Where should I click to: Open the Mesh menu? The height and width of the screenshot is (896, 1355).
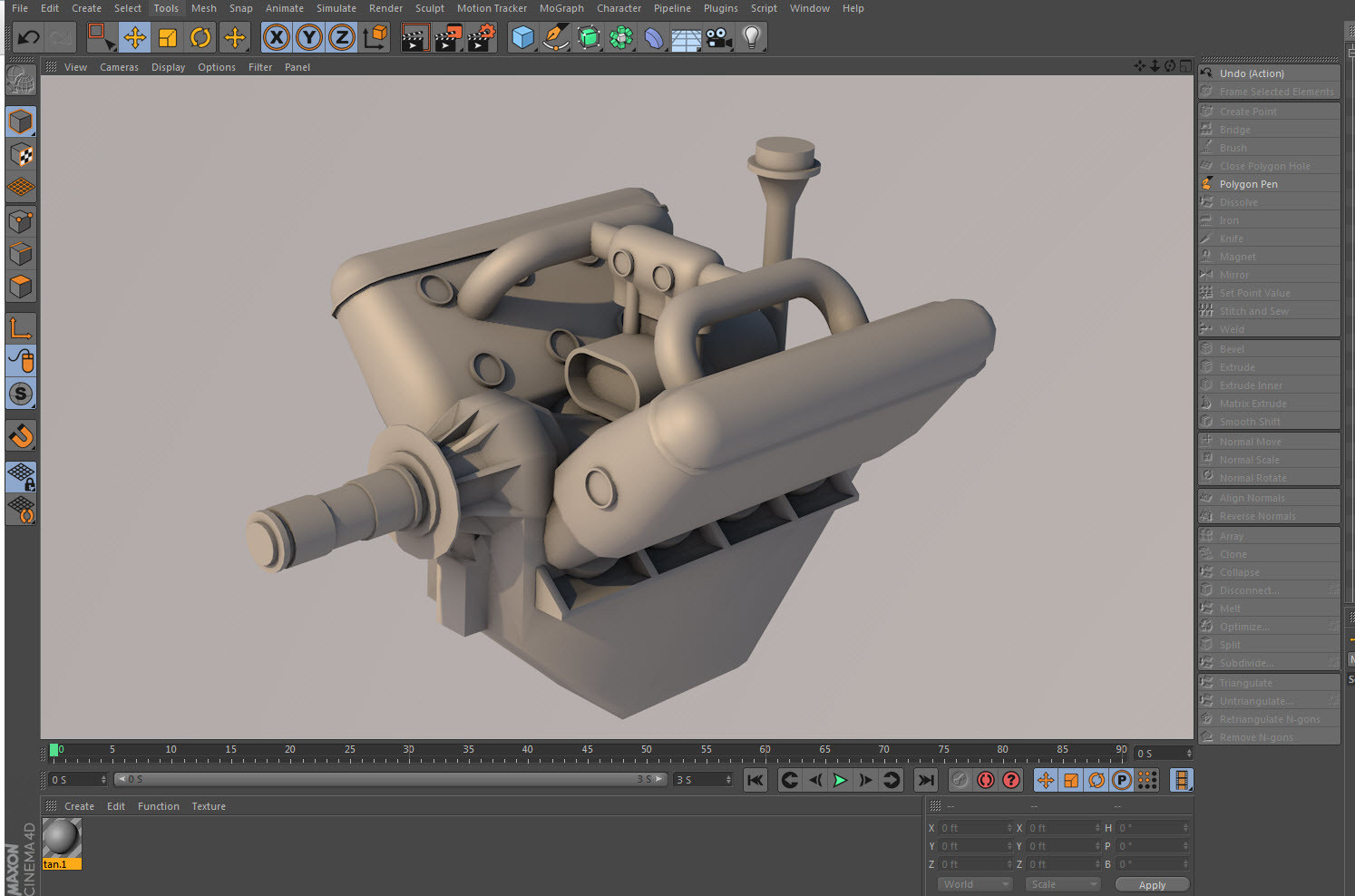[x=203, y=8]
